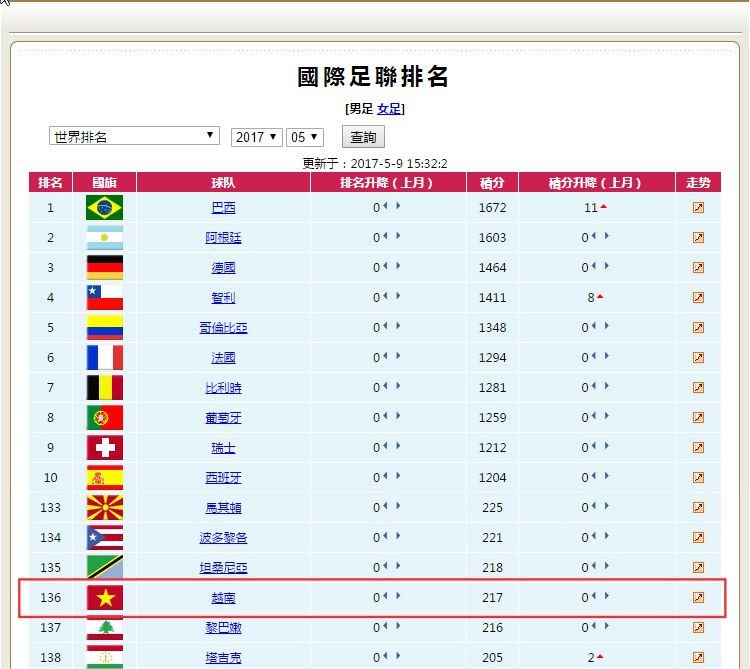Open the 德國 team link
Viewport: 750px width, 669px height.
coord(223,268)
